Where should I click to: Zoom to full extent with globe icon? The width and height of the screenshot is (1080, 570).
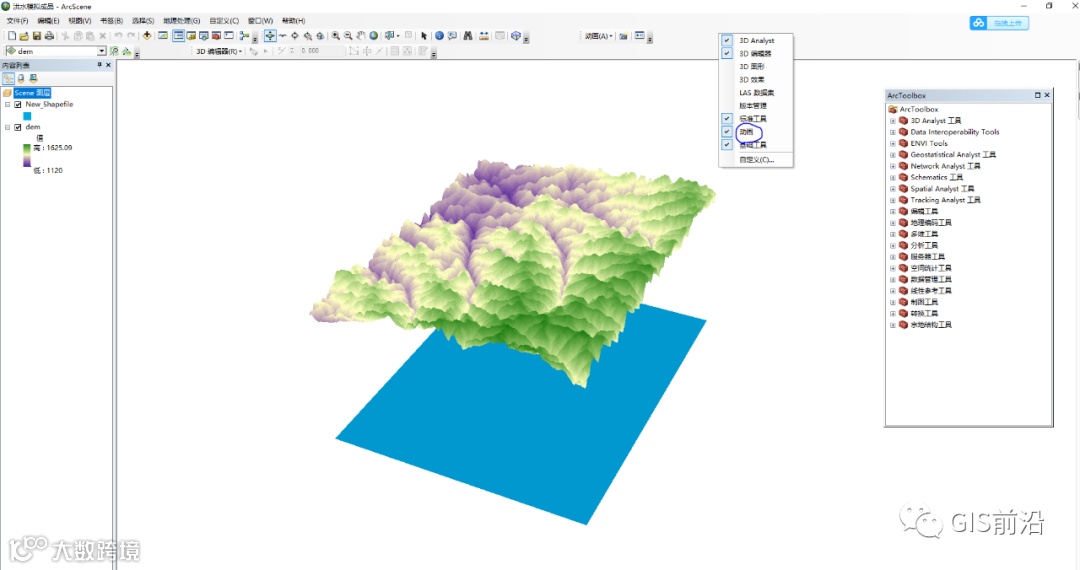(x=373, y=36)
